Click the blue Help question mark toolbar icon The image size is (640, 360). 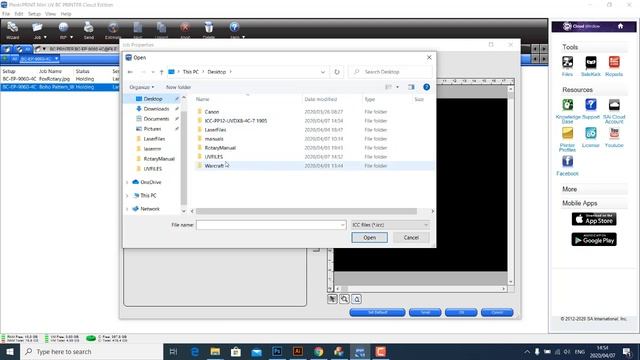click(x=234, y=27)
